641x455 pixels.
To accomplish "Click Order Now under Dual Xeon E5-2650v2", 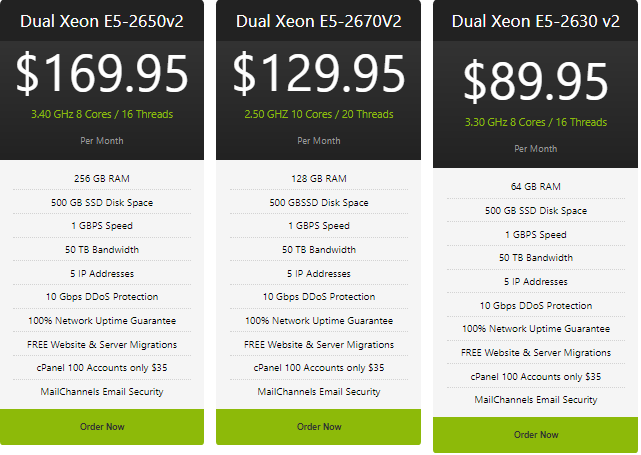I will coord(102,427).
